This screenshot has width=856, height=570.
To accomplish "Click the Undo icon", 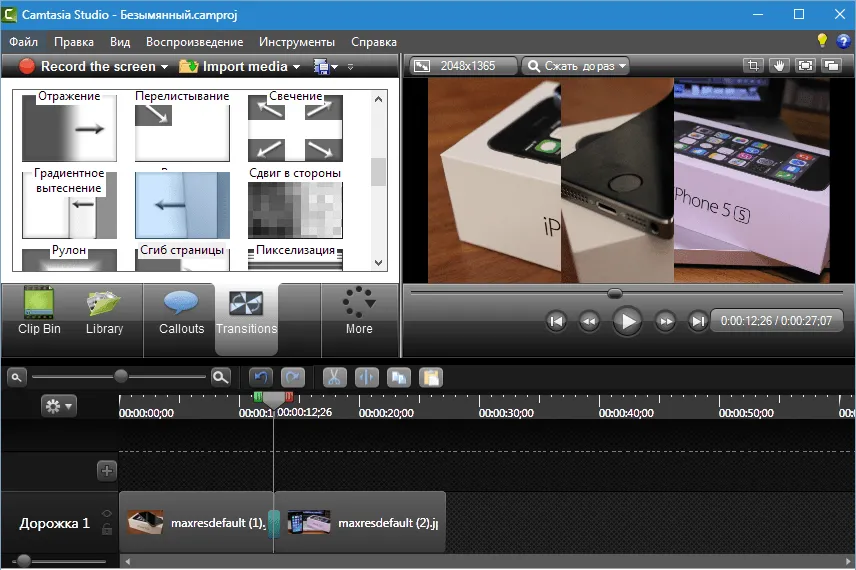I will [x=261, y=377].
